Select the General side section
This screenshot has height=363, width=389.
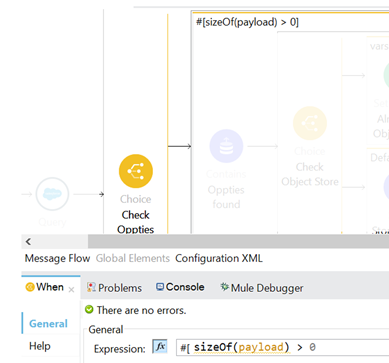[x=48, y=323]
